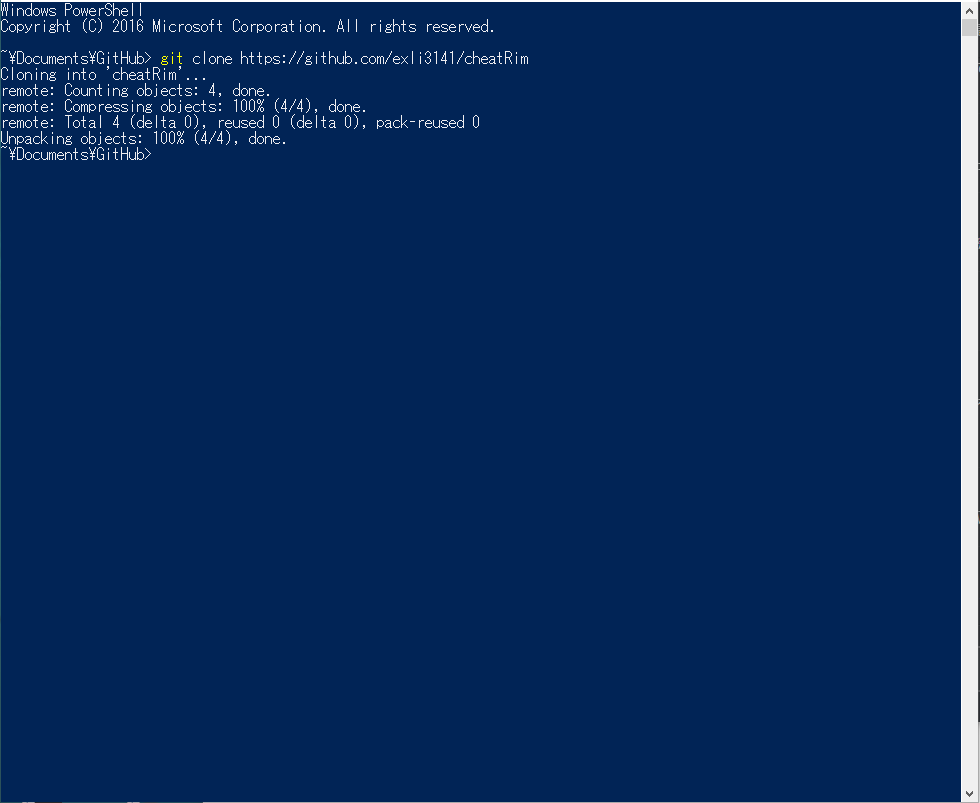Click the Microsoft Corporation copyright line

point(248,26)
